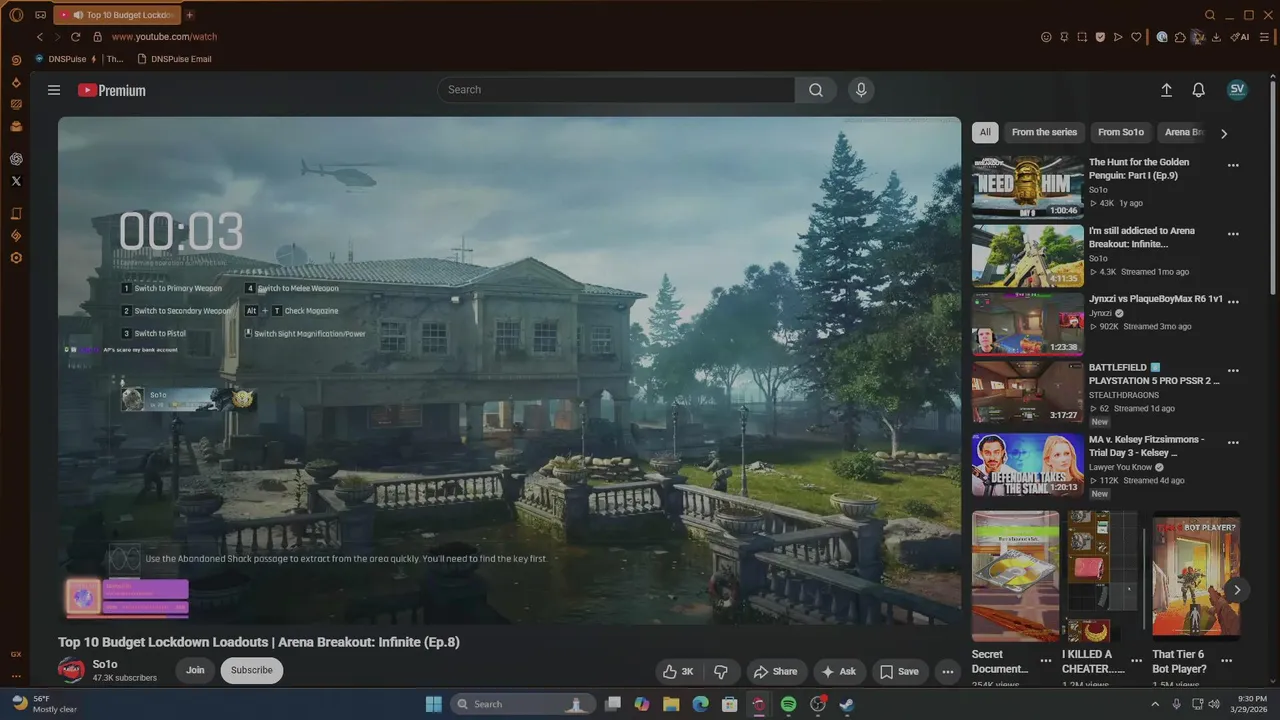Viewport: 1280px width, 720px height.
Task: Save the video to a playlist
Action: pos(899,671)
